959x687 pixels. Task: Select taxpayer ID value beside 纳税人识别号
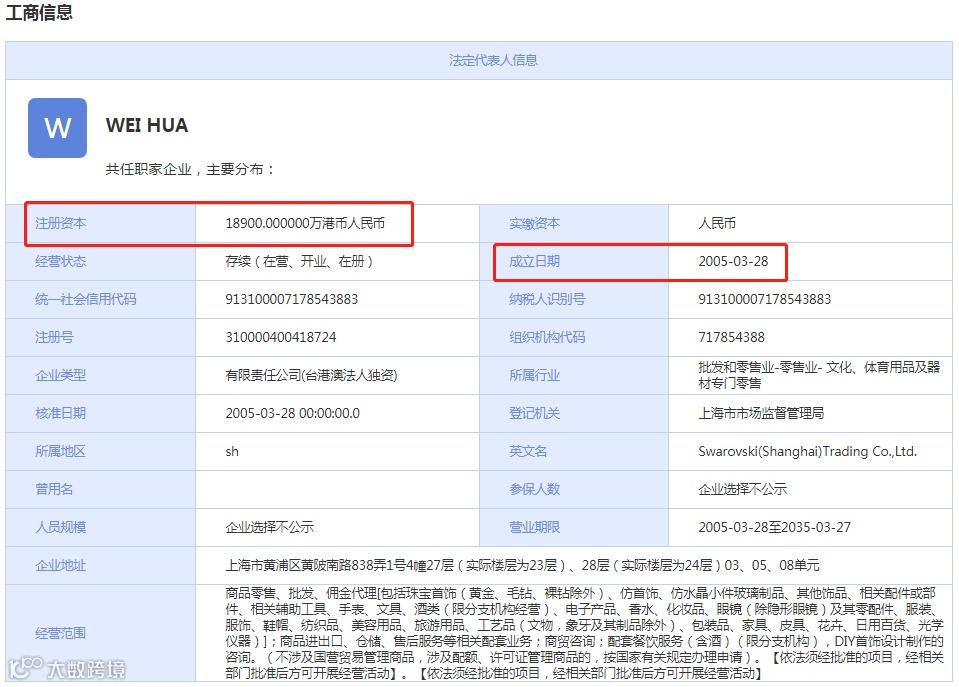[x=765, y=299]
